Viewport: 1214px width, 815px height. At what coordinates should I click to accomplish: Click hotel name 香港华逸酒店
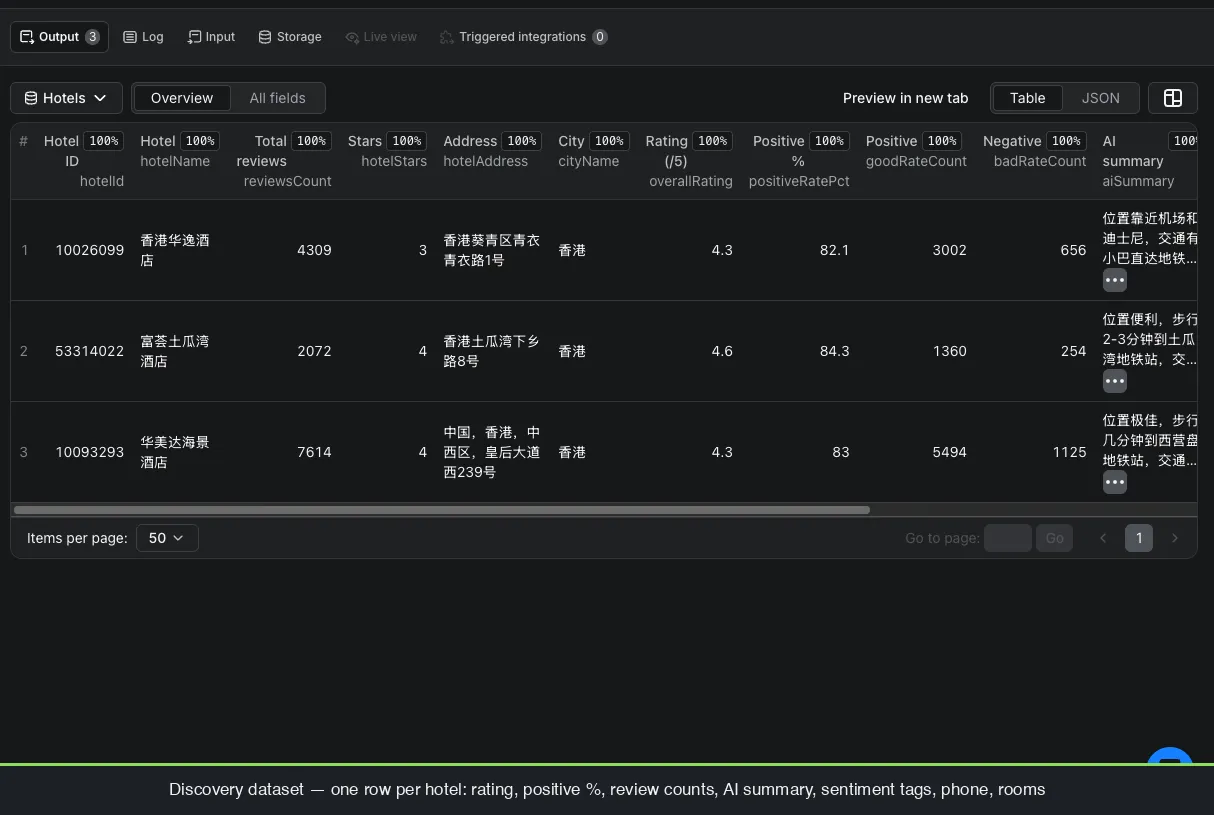point(175,250)
